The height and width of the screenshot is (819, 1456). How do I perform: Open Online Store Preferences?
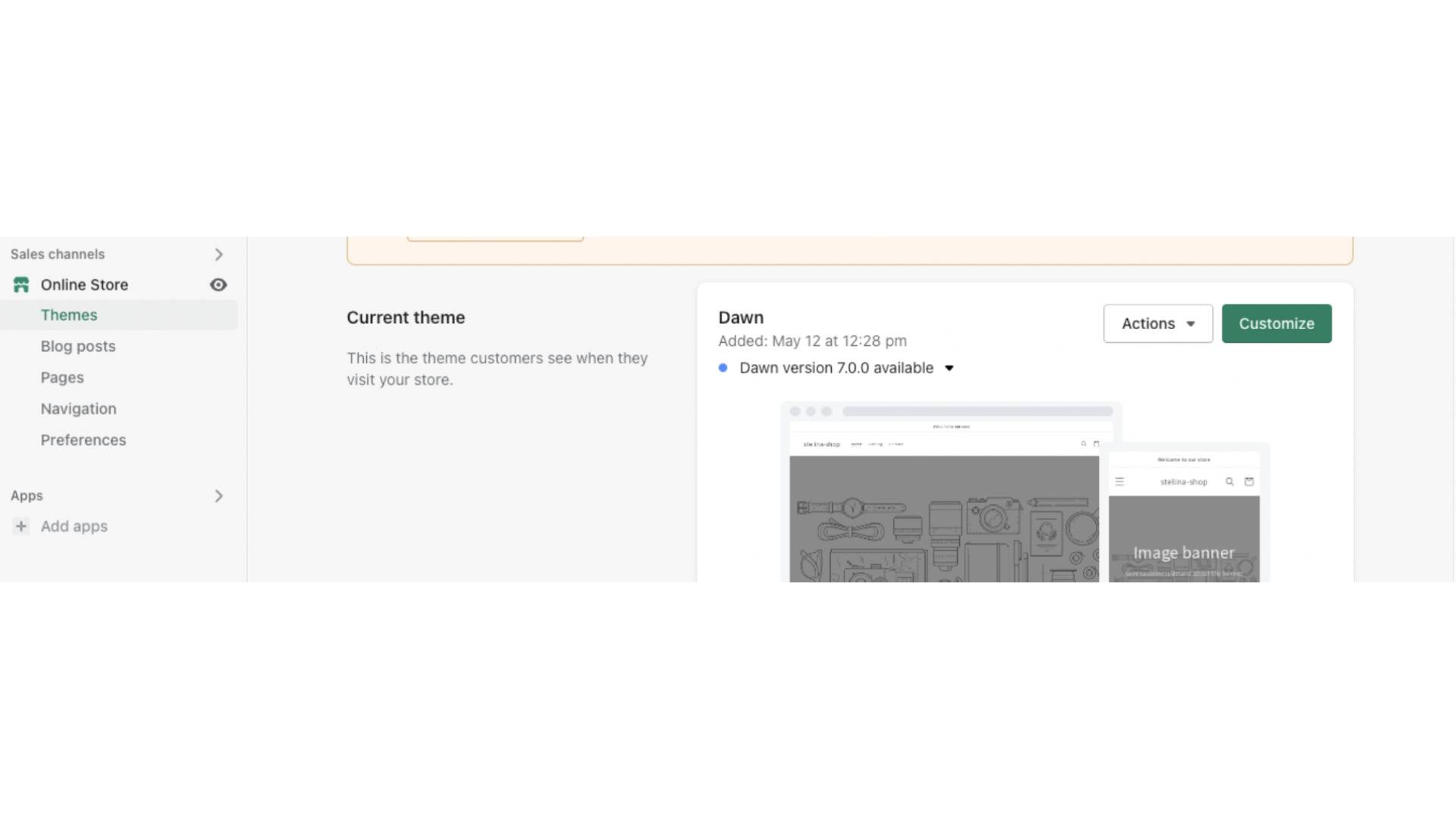pos(83,440)
